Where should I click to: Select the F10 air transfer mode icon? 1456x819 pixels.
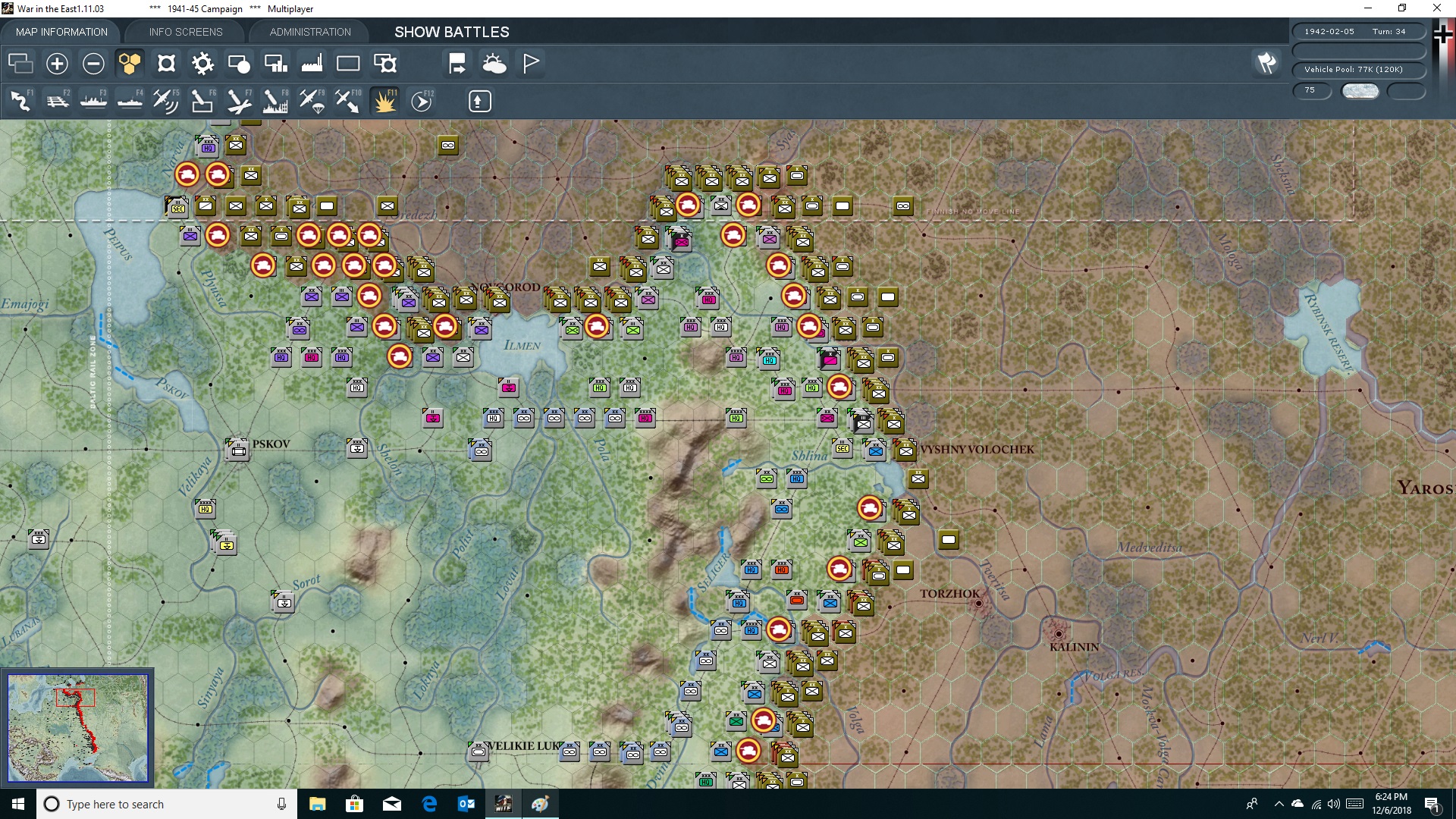pyautogui.click(x=348, y=100)
